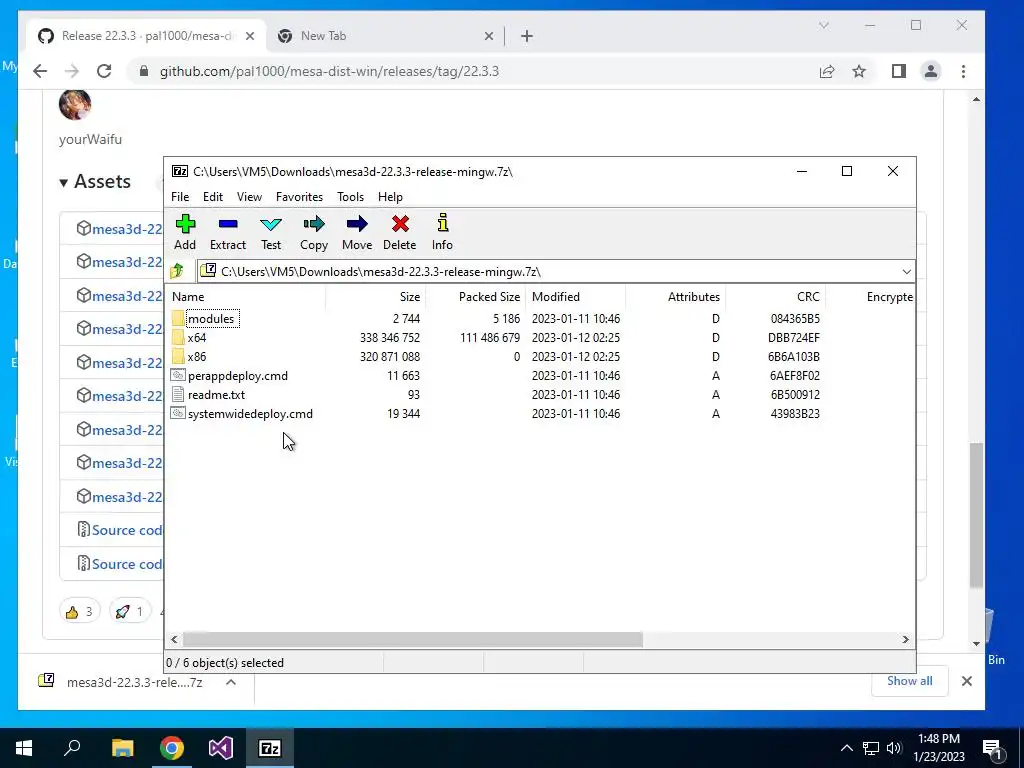Viewport: 1024px width, 768px height.
Task: Collapse the Assets section on GitHub
Action: (95, 182)
